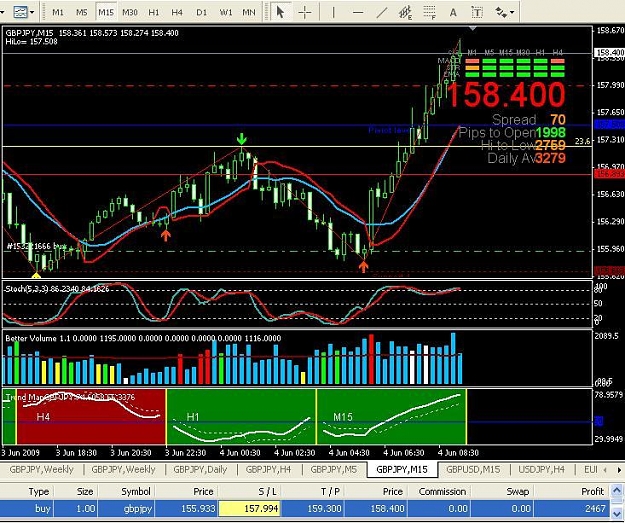Select the Cursor pointer tool
Viewport: 625px width, 523px height.
(281, 12)
